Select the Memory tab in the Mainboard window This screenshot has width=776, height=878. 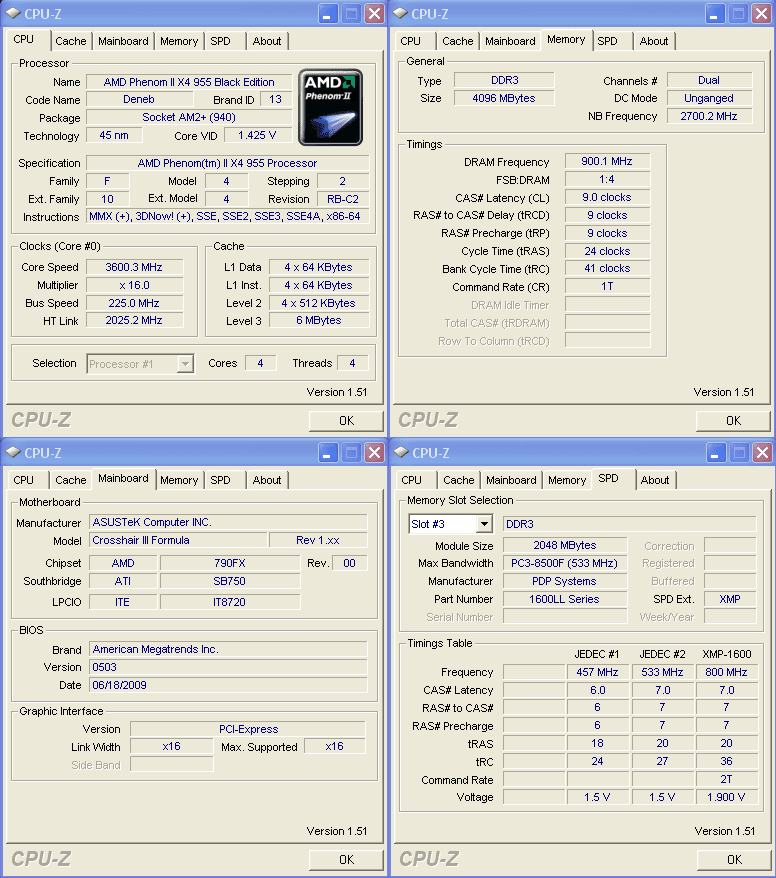(x=179, y=480)
